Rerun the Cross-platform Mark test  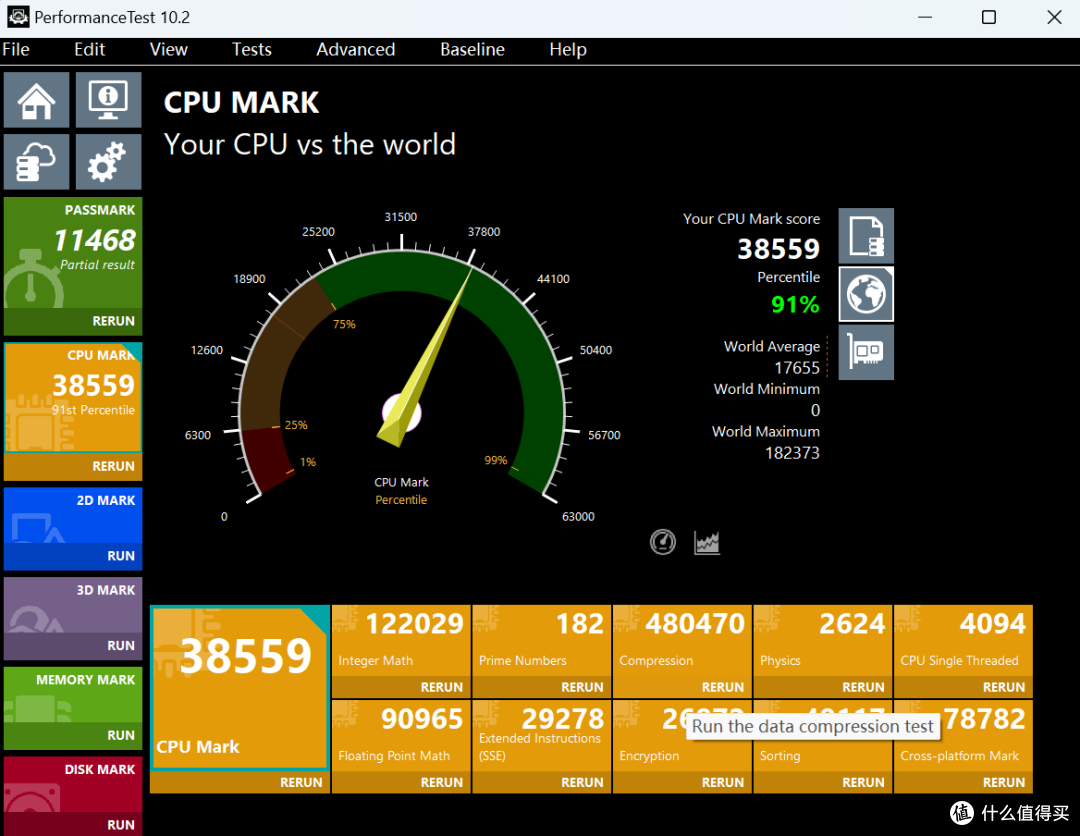pyautogui.click(x=963, y=782)
